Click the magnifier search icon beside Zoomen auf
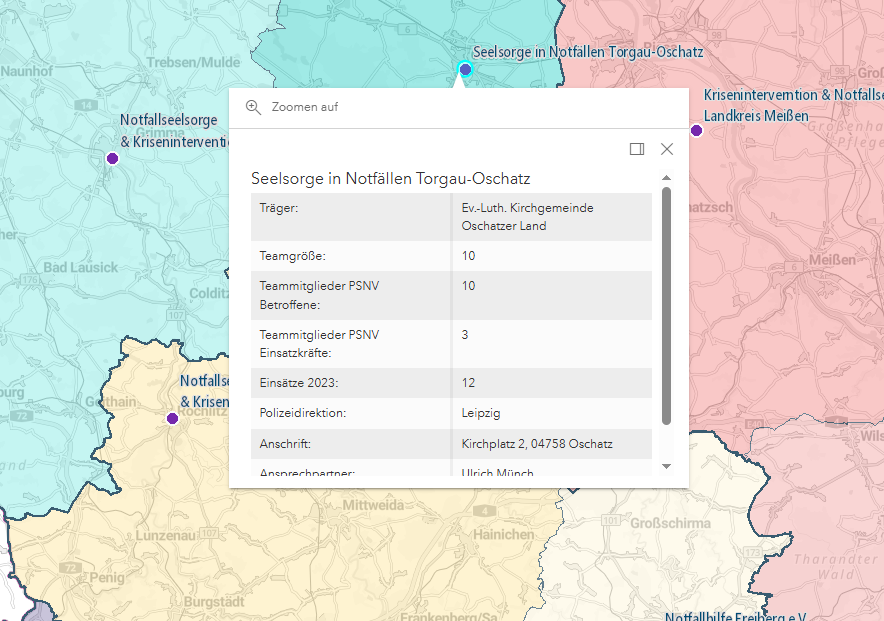 pos(253,107)
